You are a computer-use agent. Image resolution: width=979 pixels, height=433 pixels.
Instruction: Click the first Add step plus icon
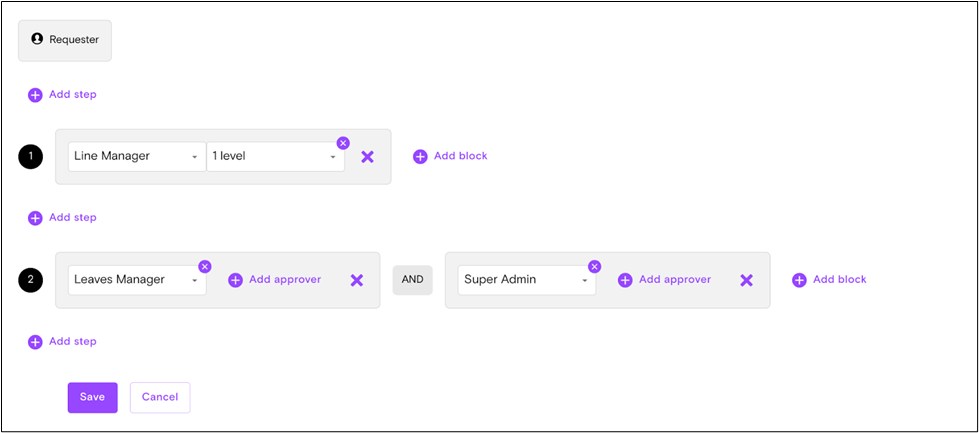[x=35, y=95]
